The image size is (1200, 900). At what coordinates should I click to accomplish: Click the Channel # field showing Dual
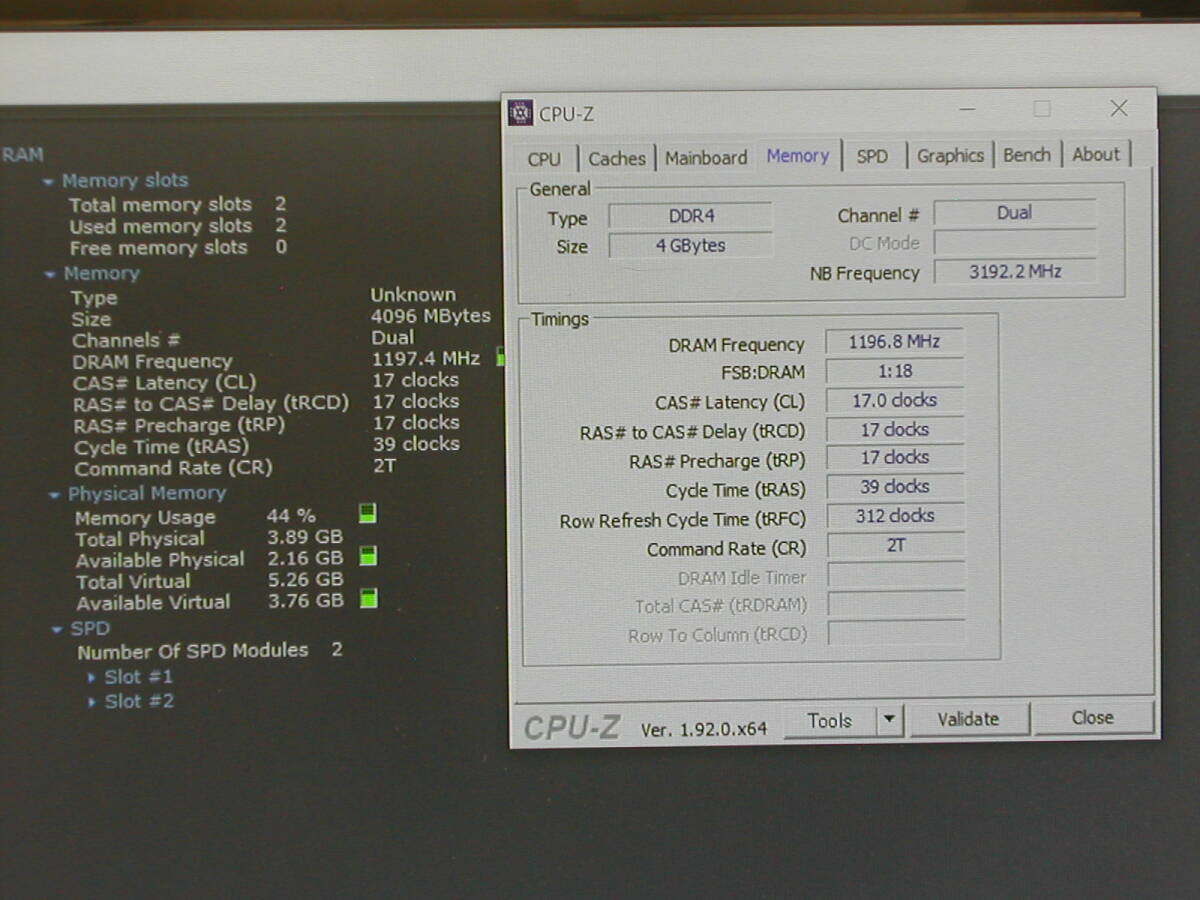[x=1015, y=213]
